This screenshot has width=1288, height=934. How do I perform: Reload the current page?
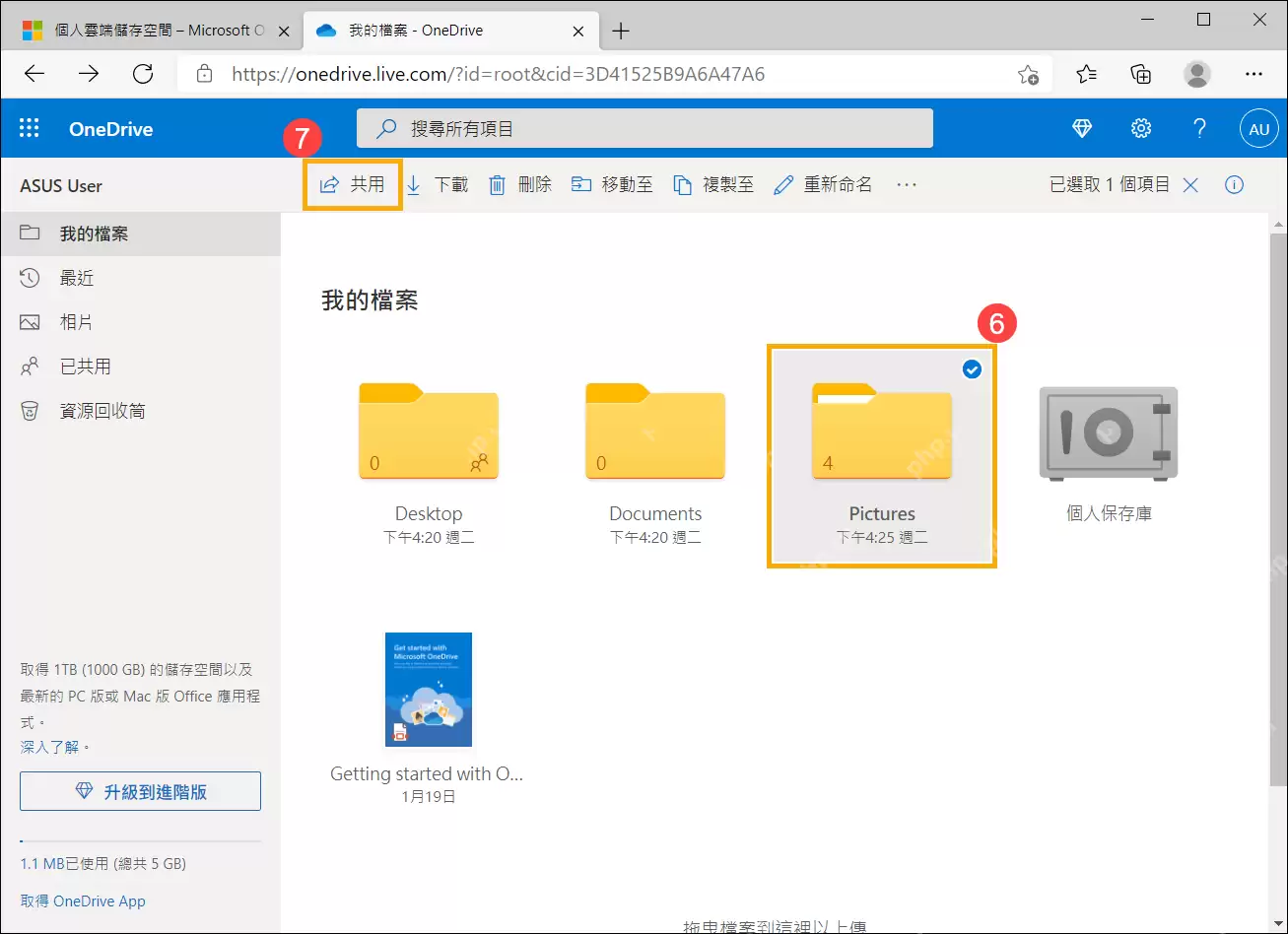pyautogui.click(x=143, y=74)
